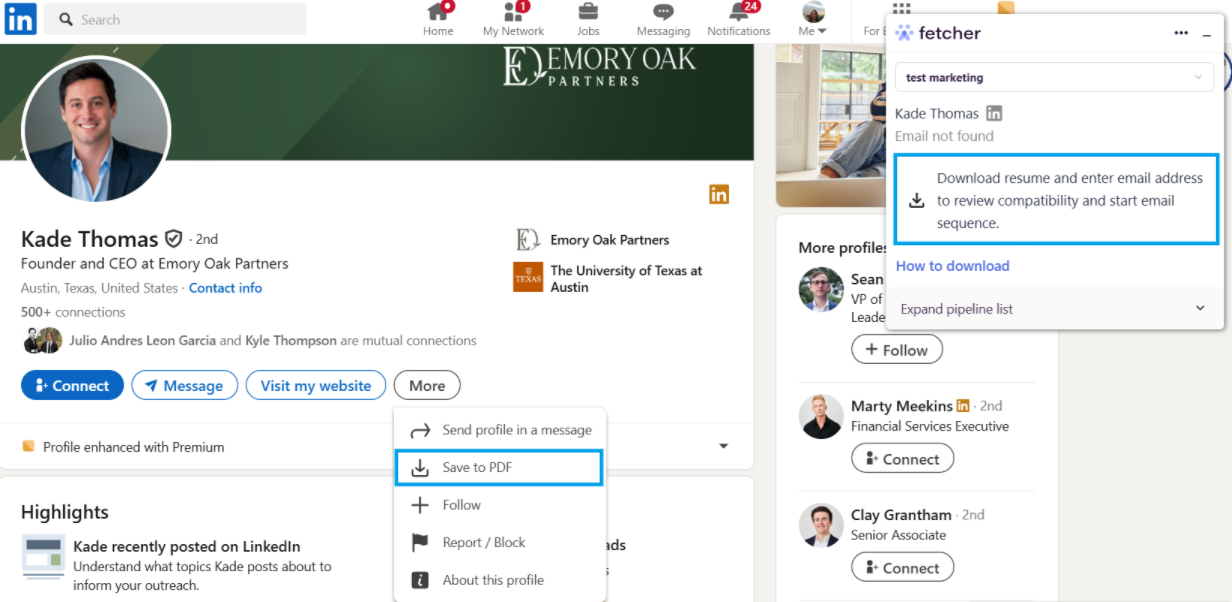Click the Premium gold badge on banner

point(719,194)
